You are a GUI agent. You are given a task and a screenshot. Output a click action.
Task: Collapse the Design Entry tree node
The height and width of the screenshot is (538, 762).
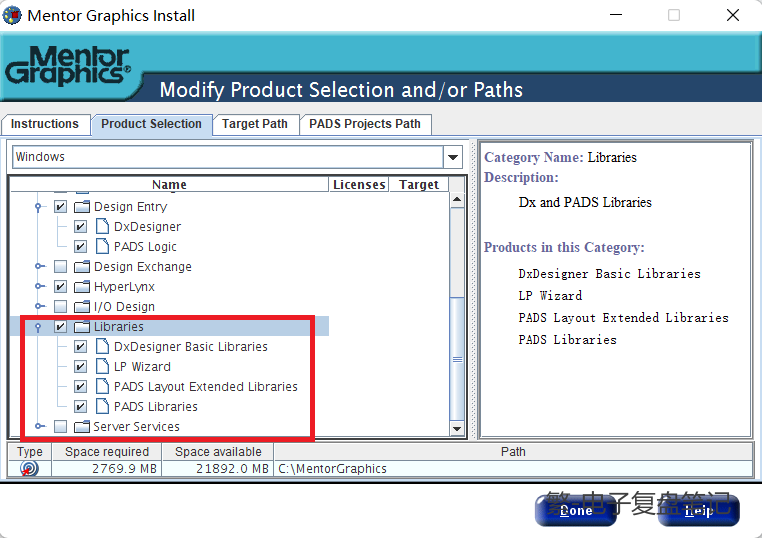pos(38,207)
